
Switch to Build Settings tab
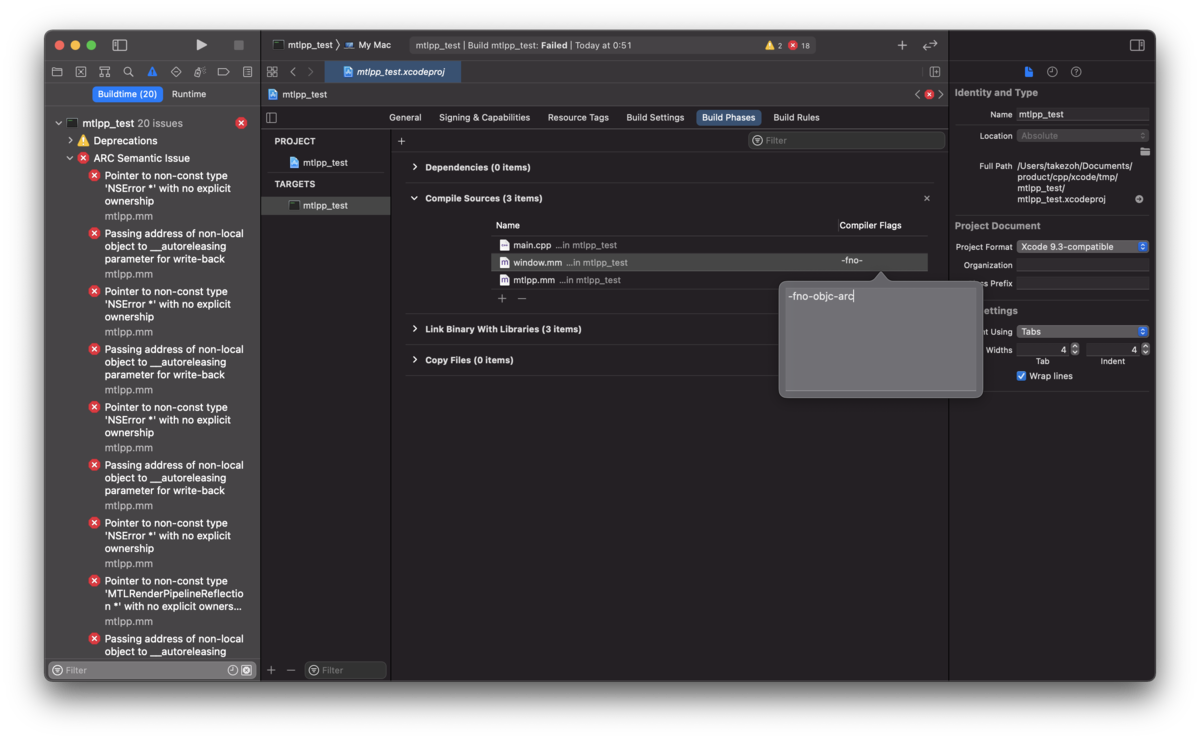pyautogui.click(x=655, y=117)
